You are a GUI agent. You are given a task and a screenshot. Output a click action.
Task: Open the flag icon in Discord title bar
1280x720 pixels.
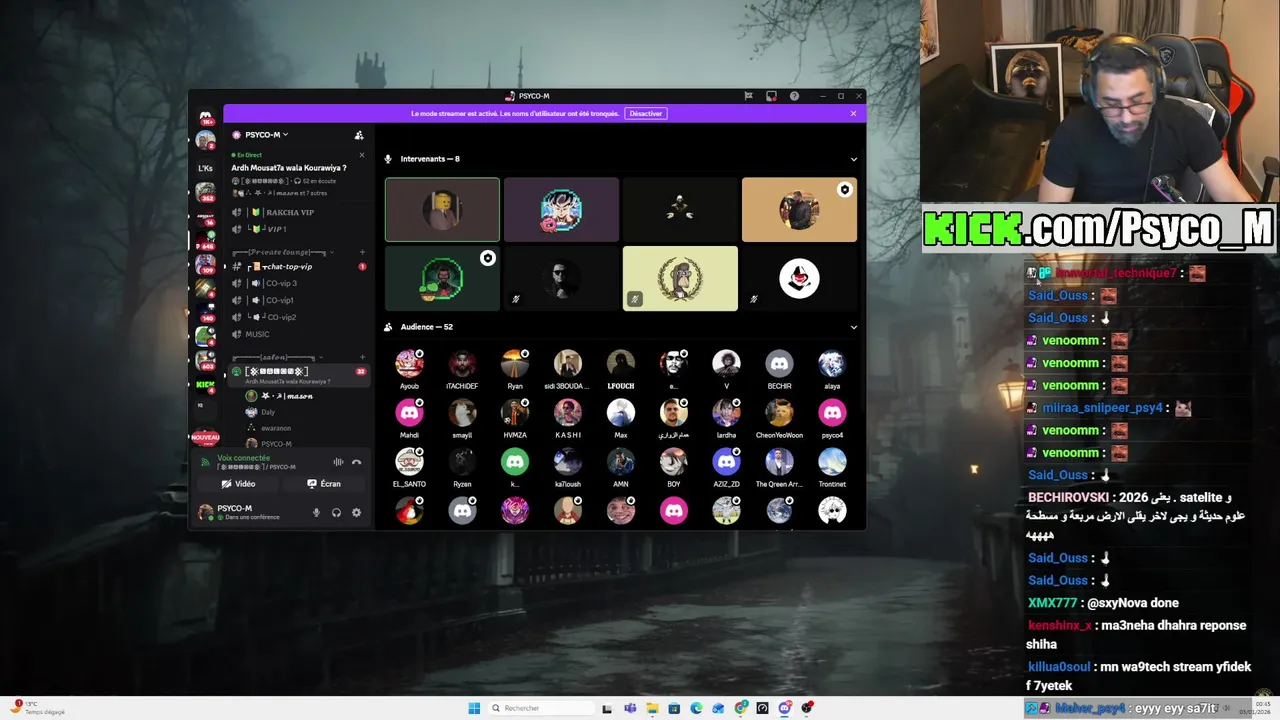click(x=748, y=96)
